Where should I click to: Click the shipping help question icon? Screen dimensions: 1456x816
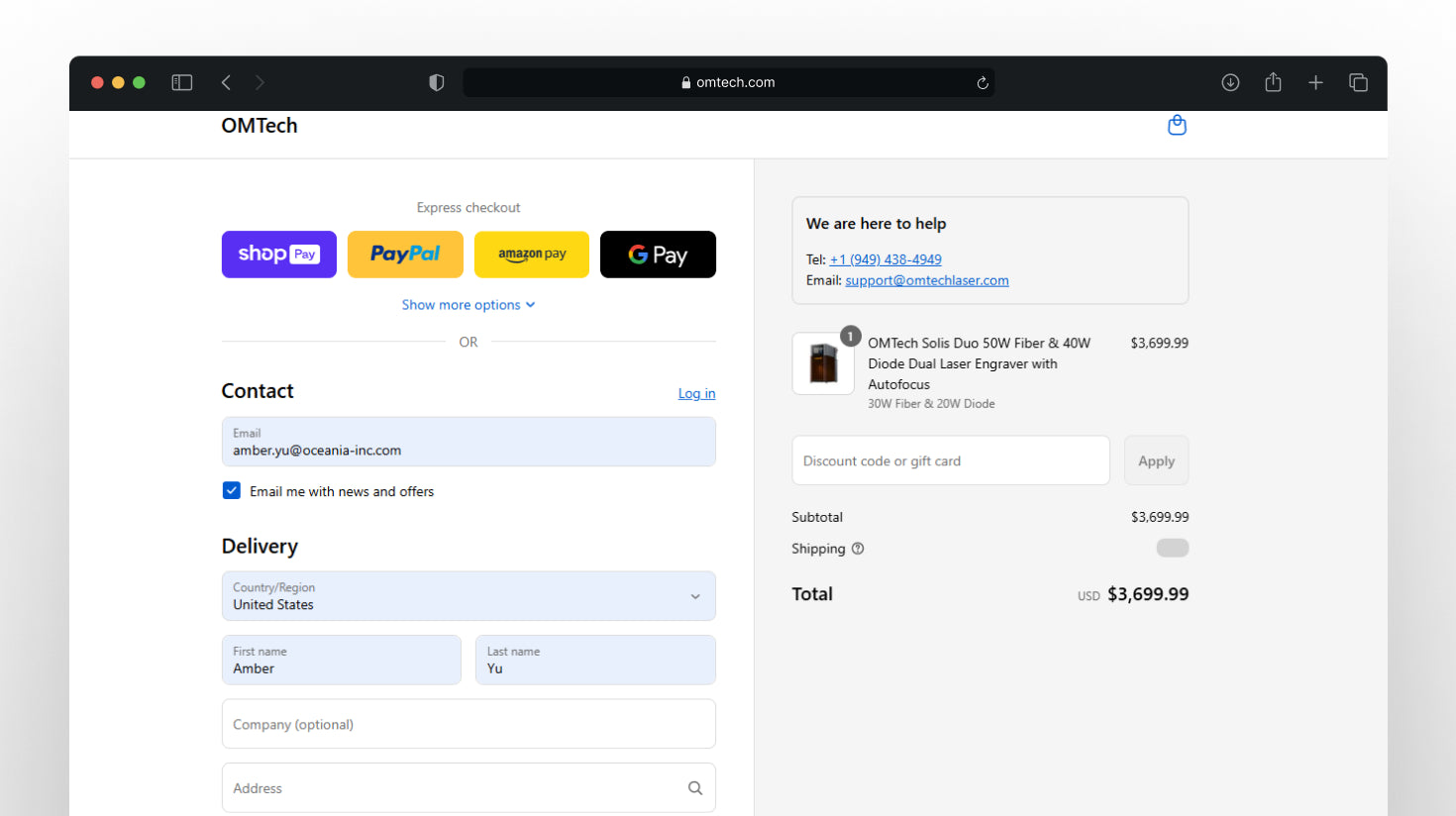click(858, 549)
